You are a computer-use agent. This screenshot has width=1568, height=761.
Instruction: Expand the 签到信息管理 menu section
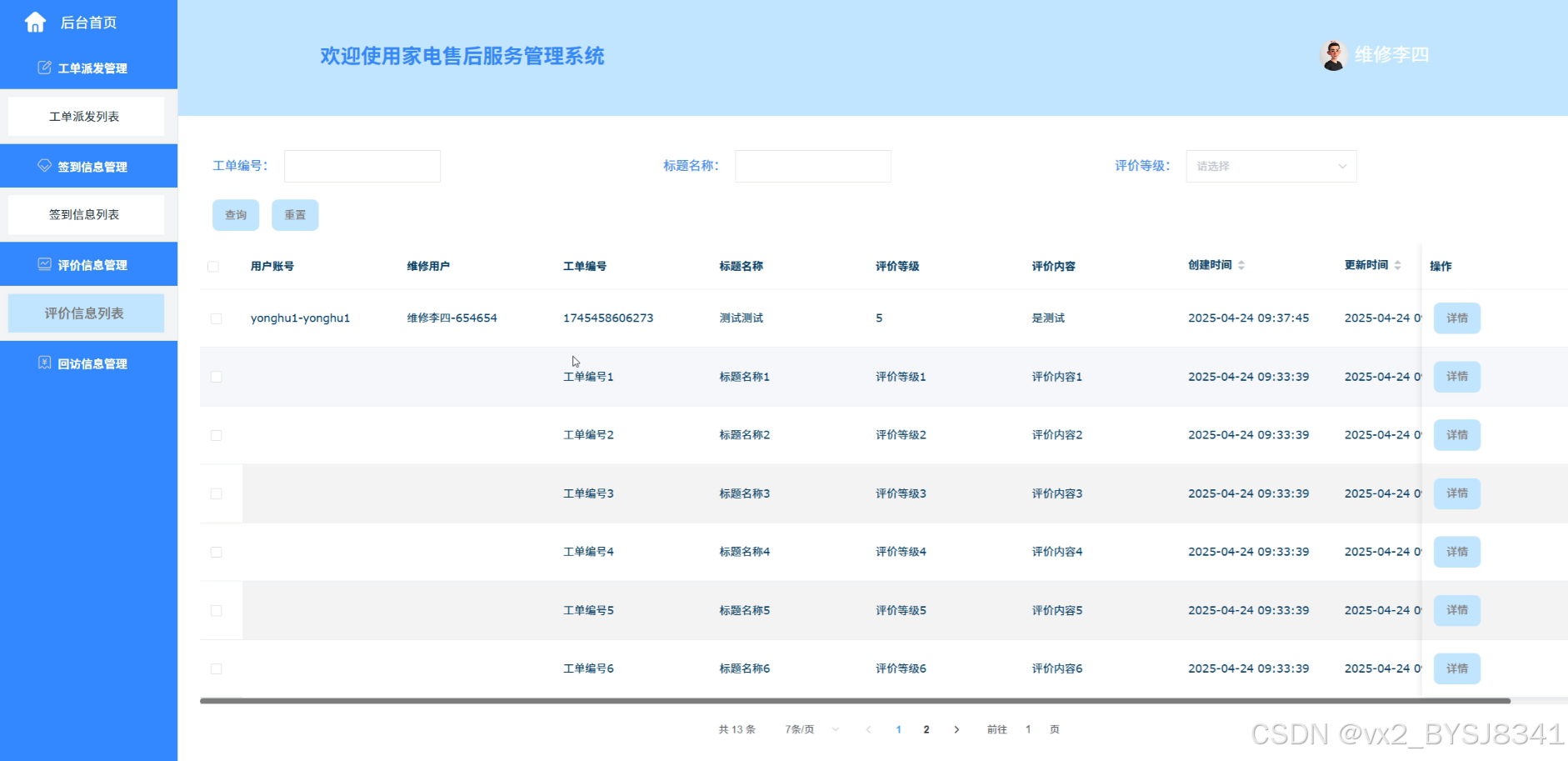click(88, 166)
